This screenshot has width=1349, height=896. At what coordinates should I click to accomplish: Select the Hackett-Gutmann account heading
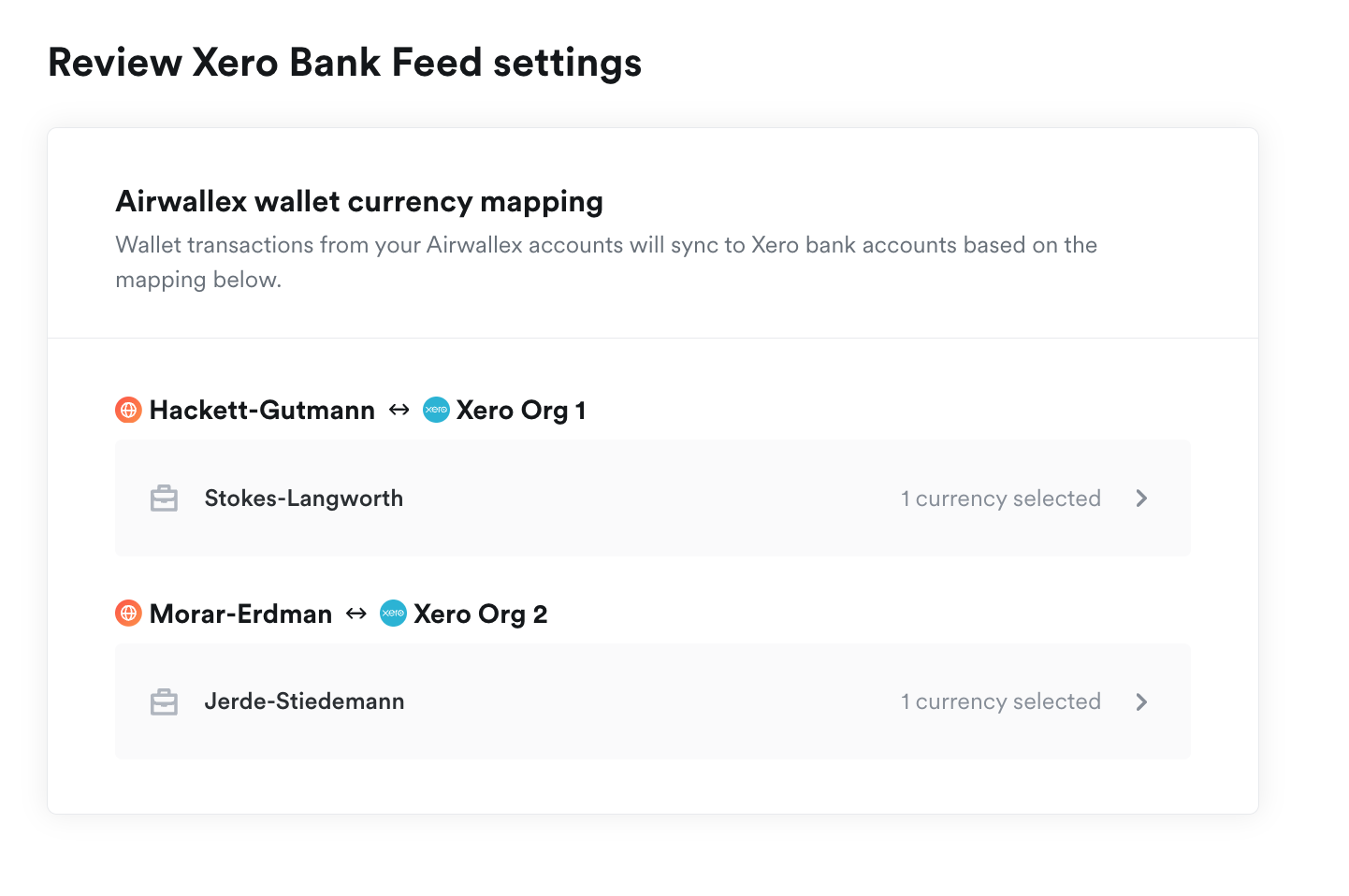[262, 410]
